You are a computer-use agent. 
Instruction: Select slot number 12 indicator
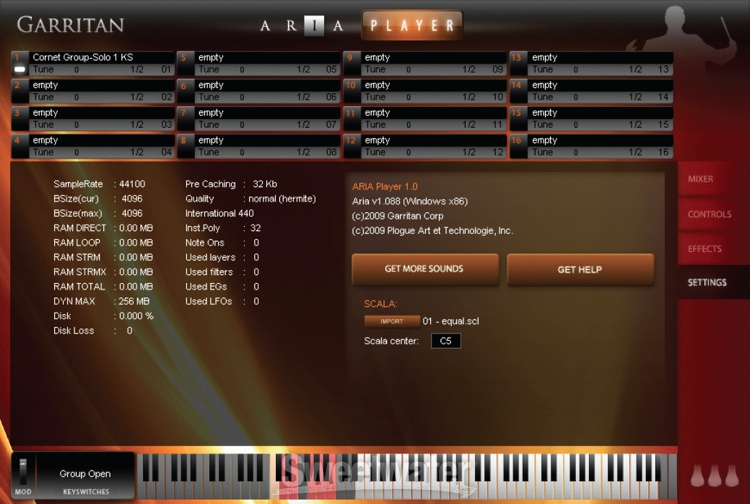click(352, 146)
